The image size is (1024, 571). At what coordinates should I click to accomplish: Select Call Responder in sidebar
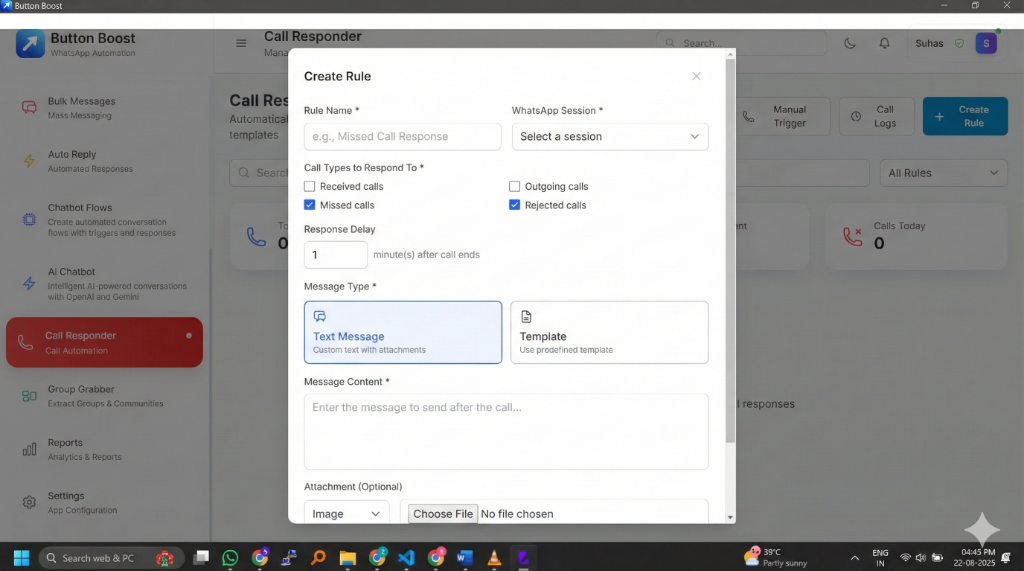tap(104, 342)
